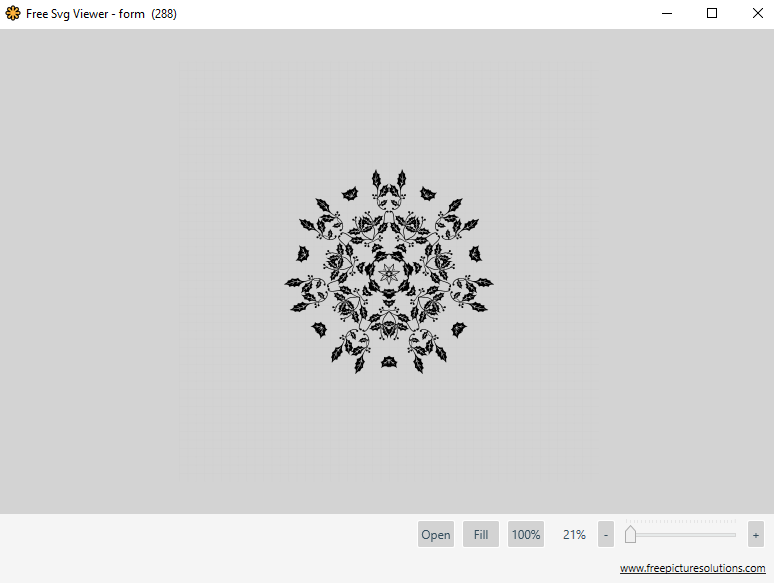Click the far right end of the zoom slider

coord(734,535)
